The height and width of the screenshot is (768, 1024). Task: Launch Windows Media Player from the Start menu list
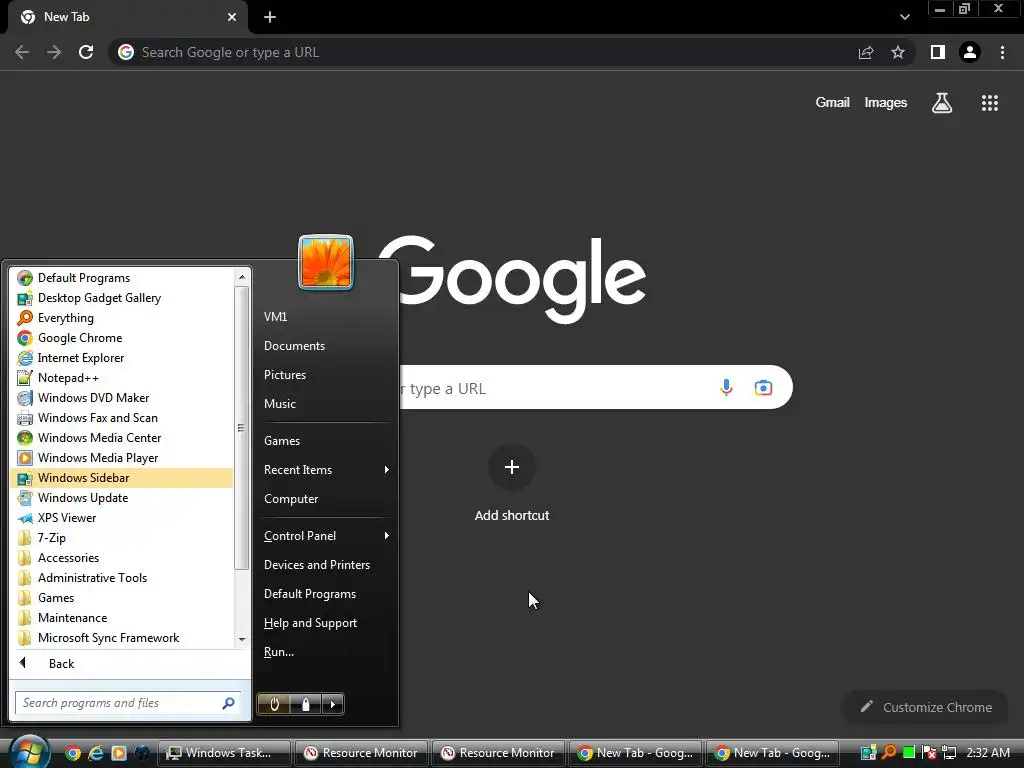[122, 458]
